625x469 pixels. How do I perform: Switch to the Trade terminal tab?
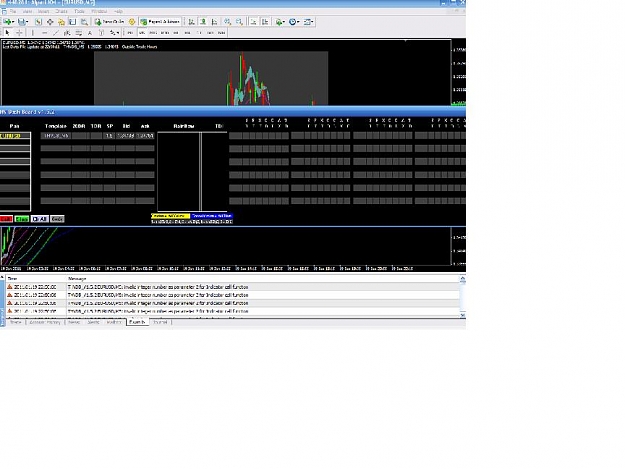[x=16, y=322]
